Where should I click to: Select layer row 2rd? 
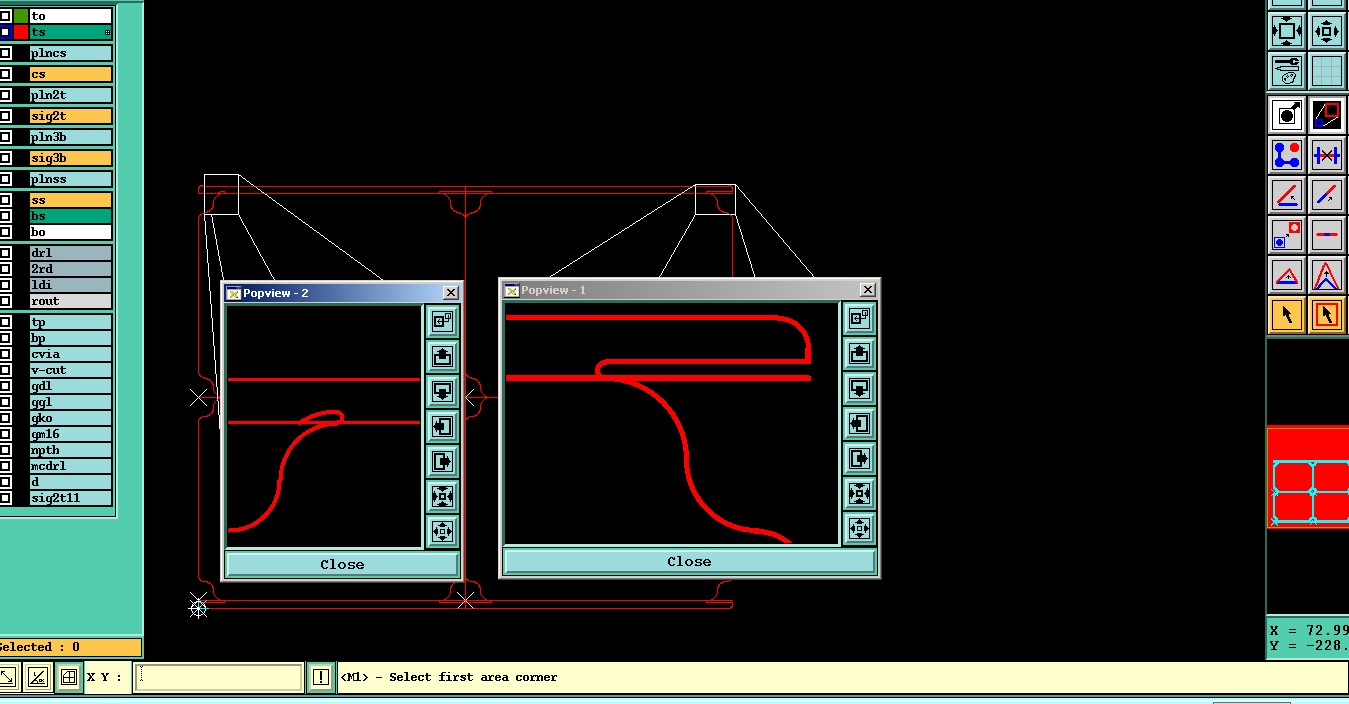70,269
